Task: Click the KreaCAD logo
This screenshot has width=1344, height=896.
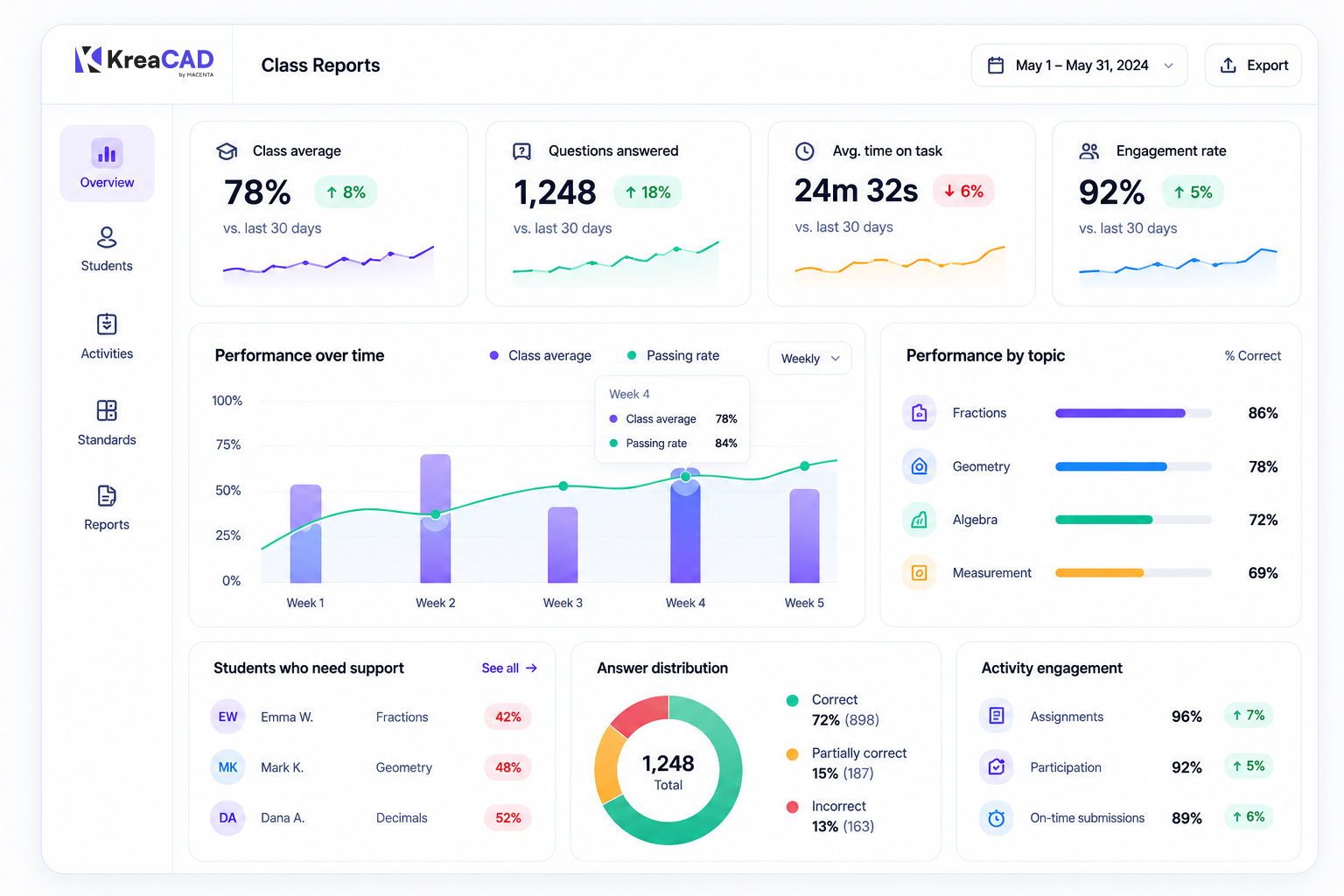Action: (144, 61)
